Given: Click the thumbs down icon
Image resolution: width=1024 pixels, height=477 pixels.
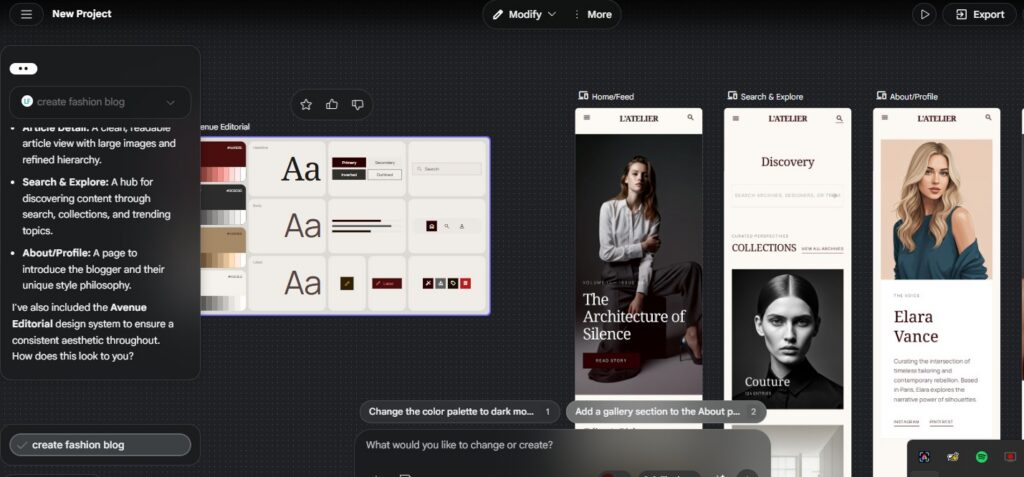Looking at the screenshot, I should 357,104.
